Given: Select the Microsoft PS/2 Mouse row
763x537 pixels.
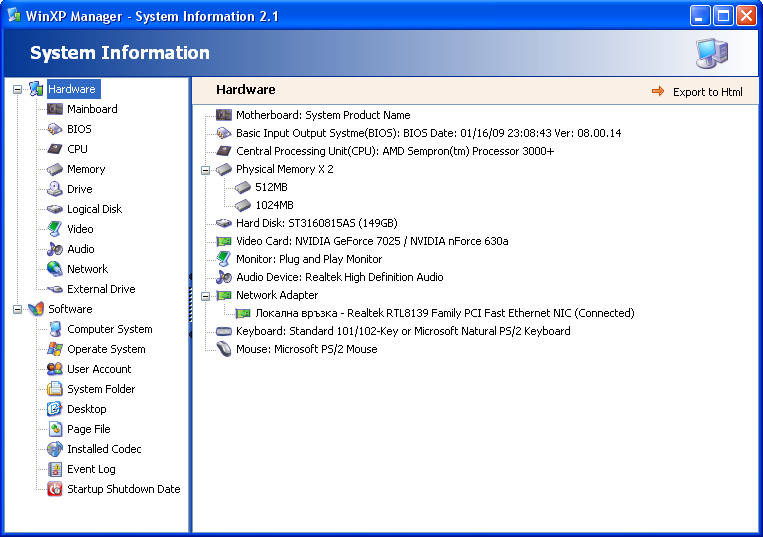Looking at the screenshot, I should [307, 349].
